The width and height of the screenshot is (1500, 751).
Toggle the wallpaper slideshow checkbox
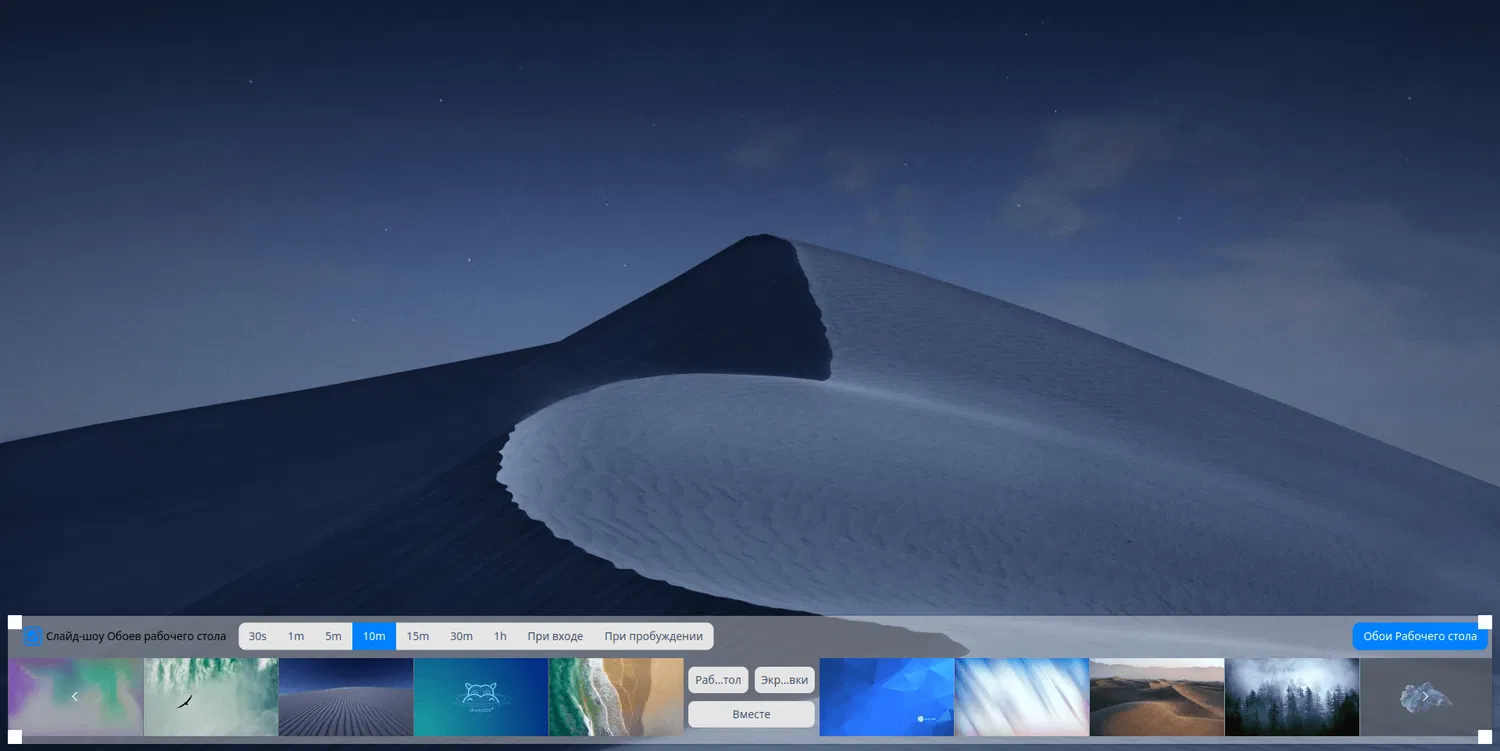point(32,636)
